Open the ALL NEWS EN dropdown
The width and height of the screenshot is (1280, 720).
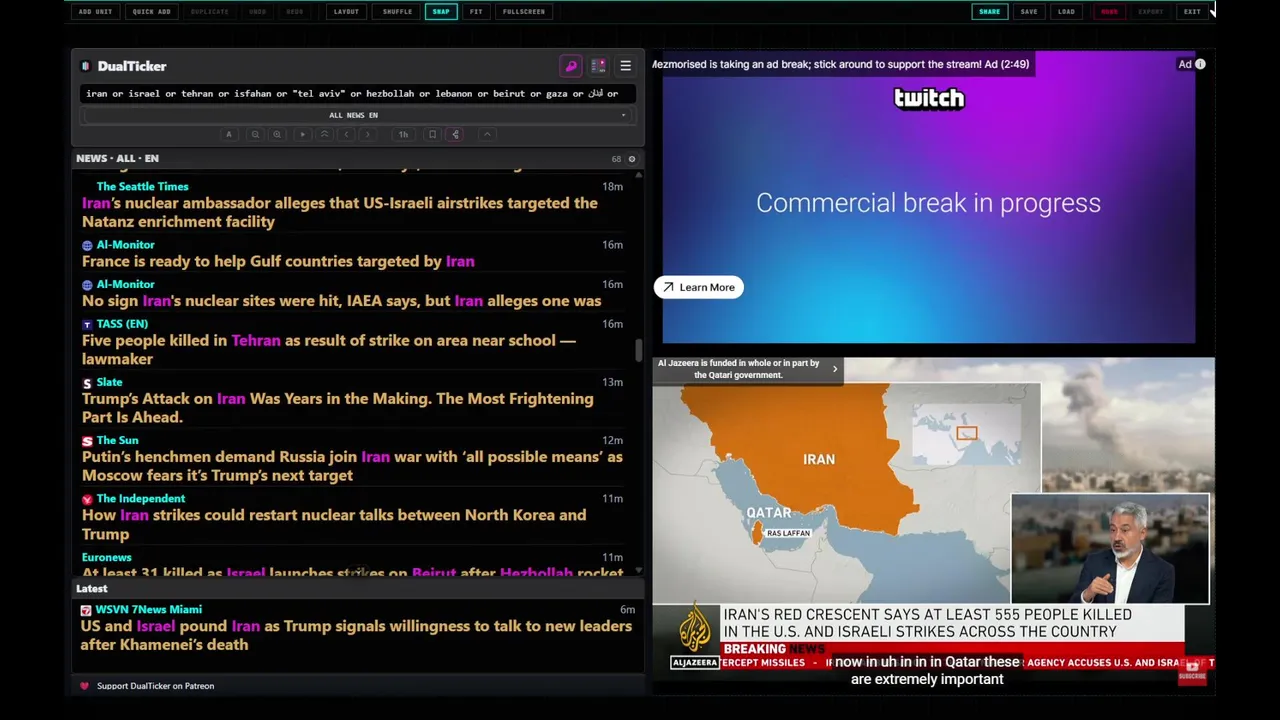click(x=358, y=115)
